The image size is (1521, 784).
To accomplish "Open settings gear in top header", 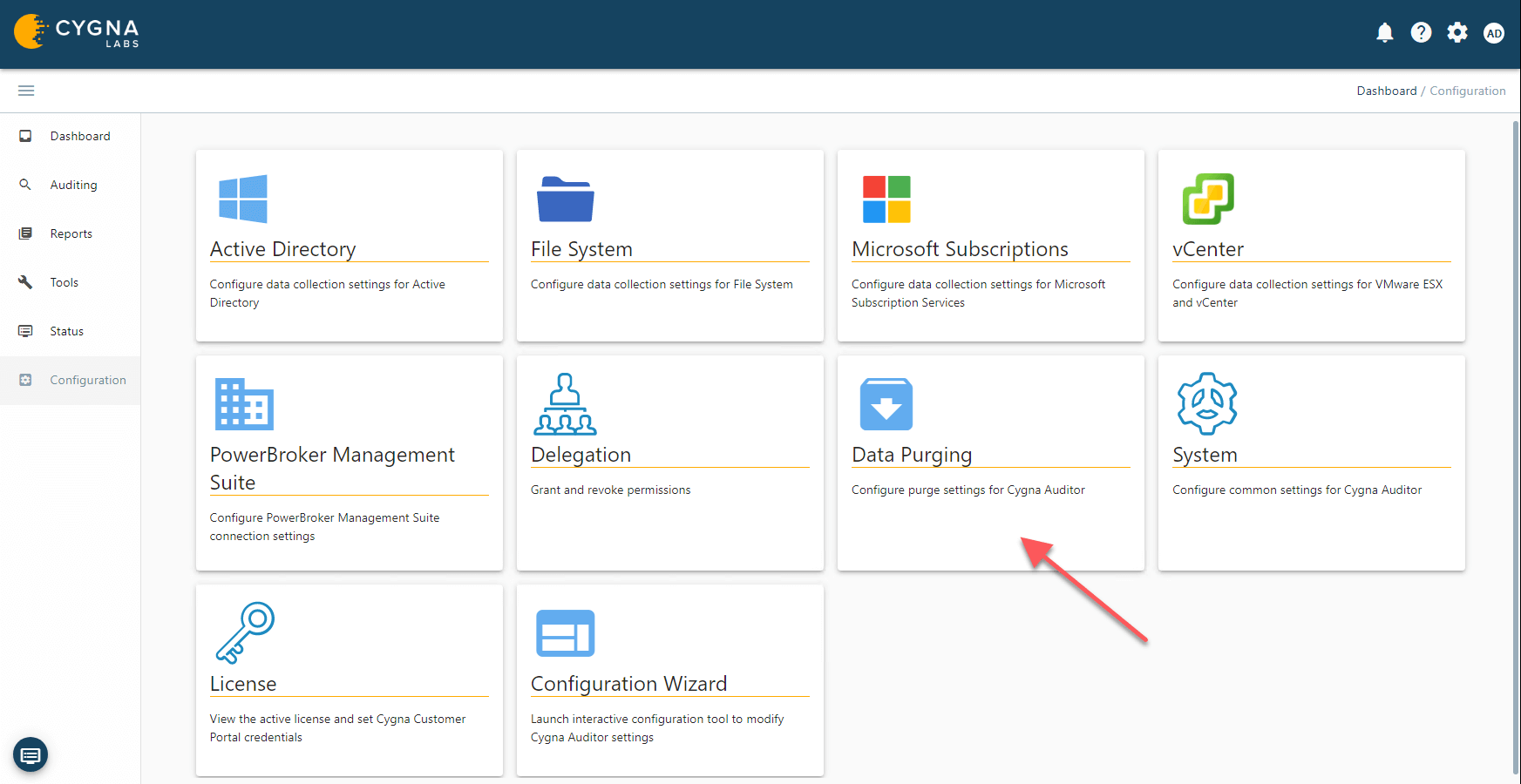I will 1457,33.
